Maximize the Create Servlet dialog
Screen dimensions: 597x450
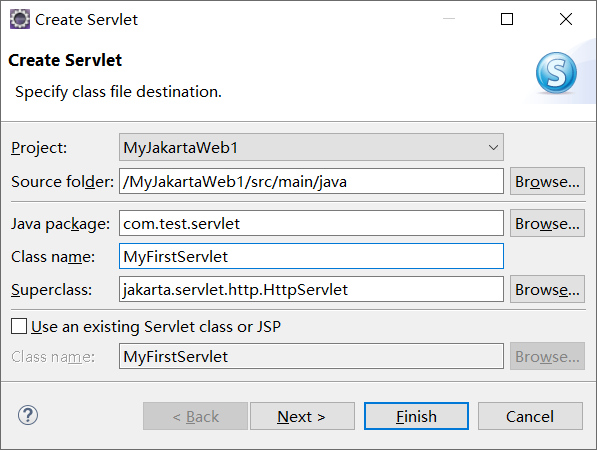[x=507, y=19]
